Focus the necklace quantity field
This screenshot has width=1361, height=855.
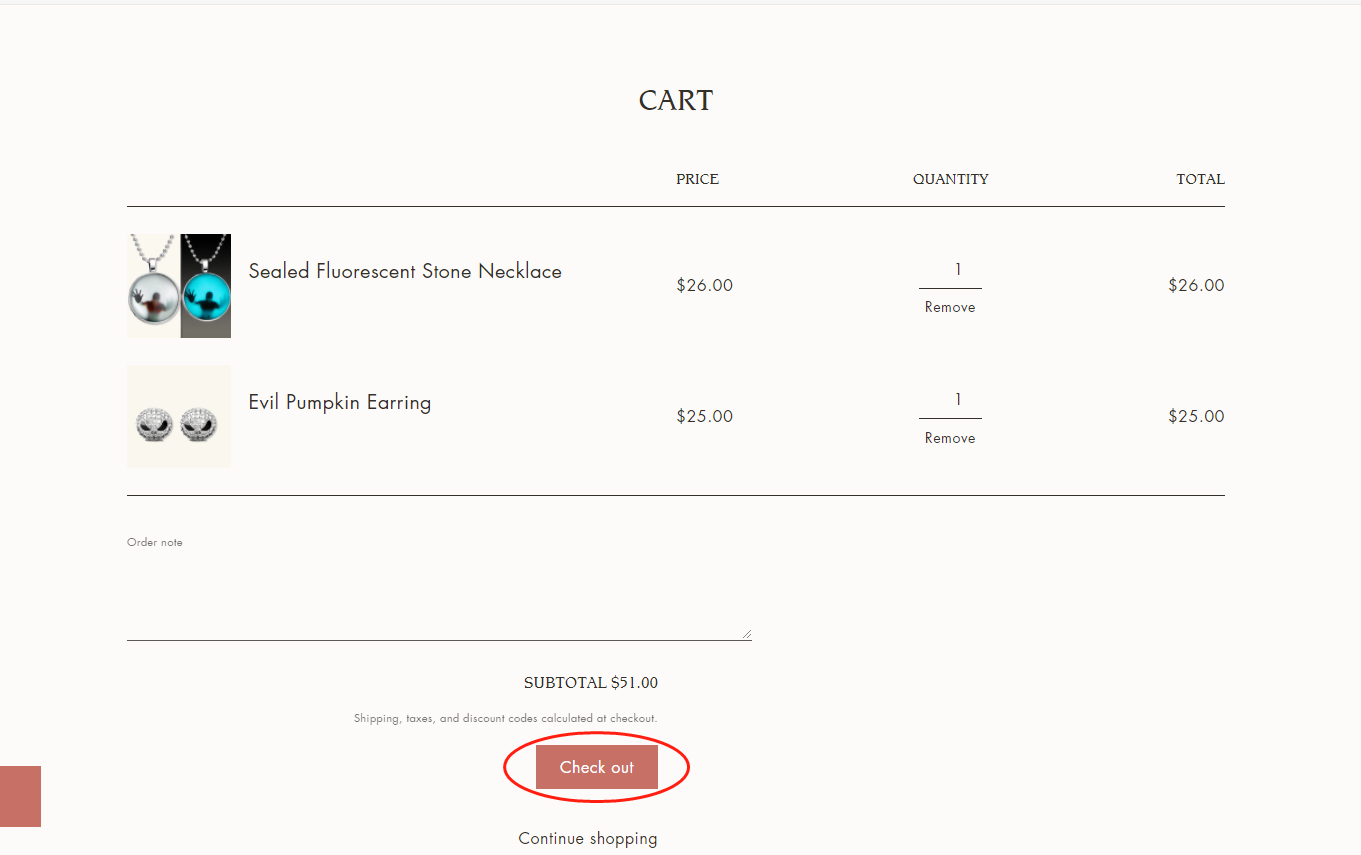(951, 270)
